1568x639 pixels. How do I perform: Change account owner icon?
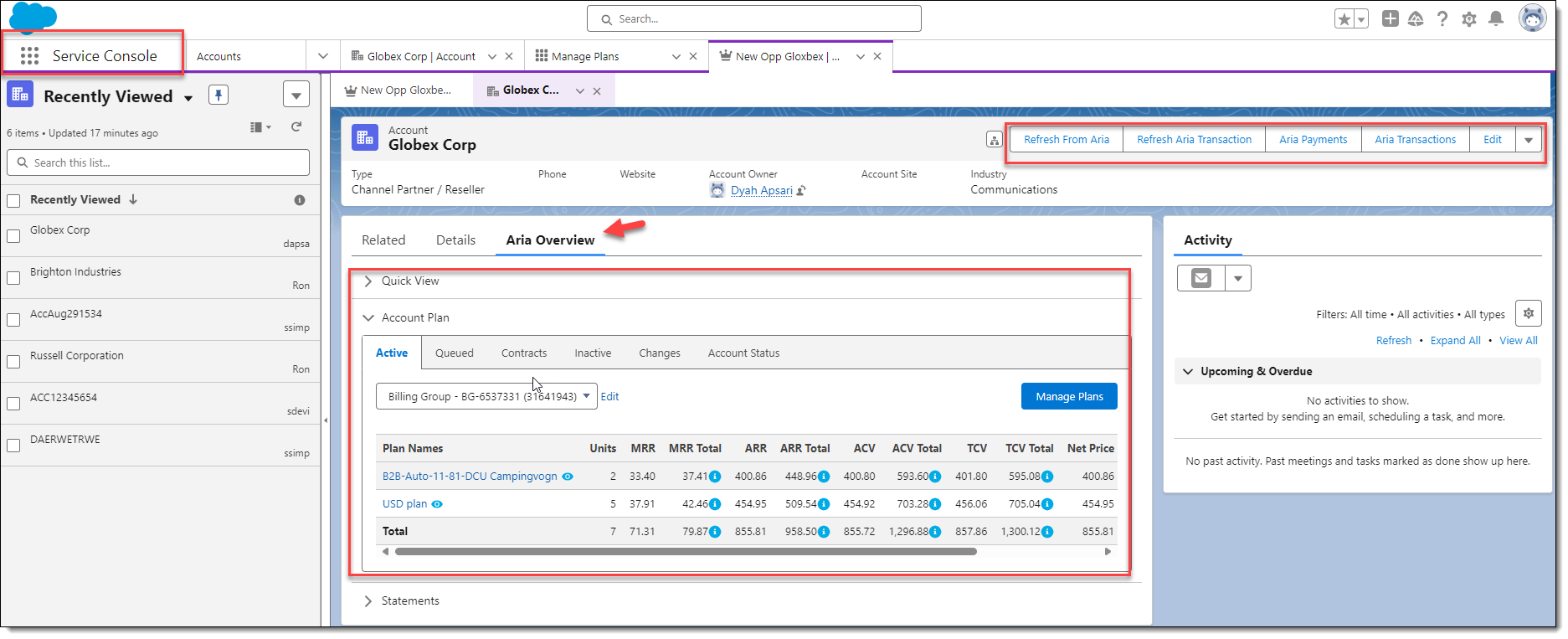(x=801, y=191)
